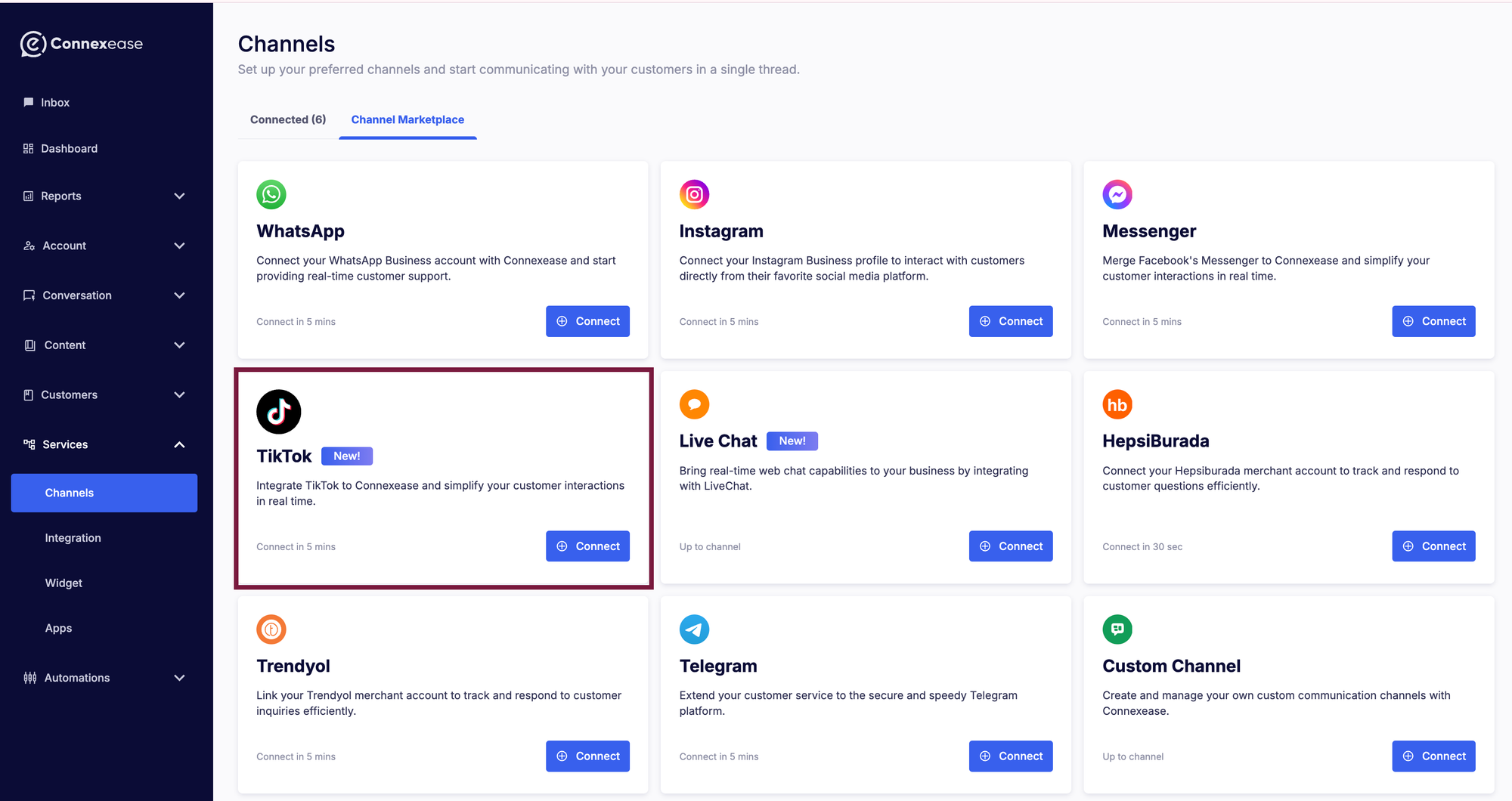Viewport: 1512px width, 801px height.
Task: Collapse the Services section chevron
Action: click(x=179, y=445)
